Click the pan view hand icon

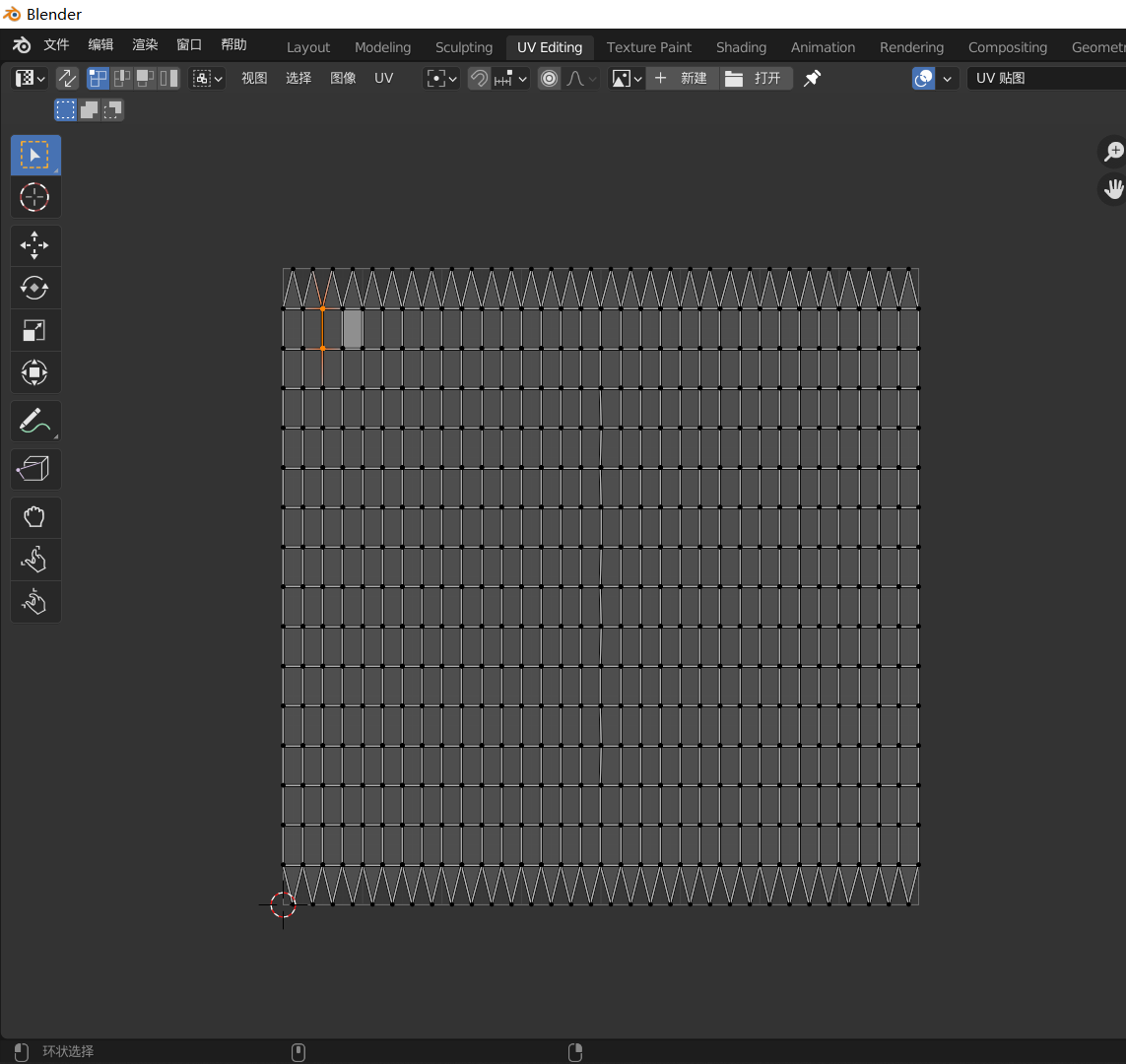coord(1113,188)
